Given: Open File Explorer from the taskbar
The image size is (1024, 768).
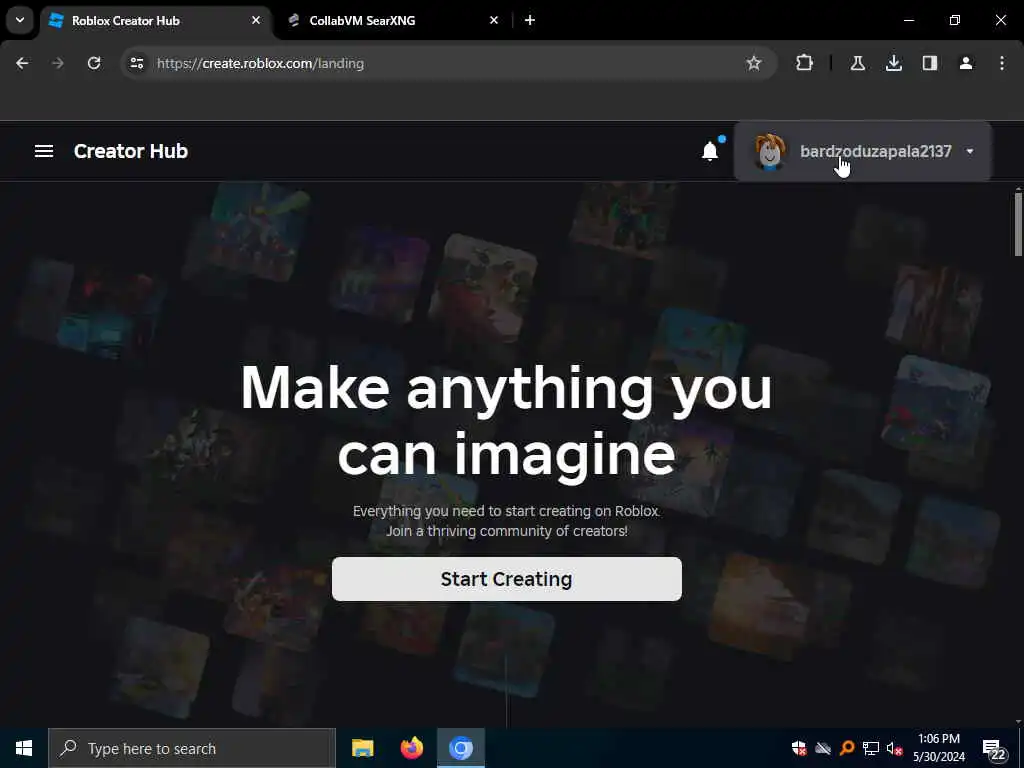Looking at the screenshot, I should [362, 748].
